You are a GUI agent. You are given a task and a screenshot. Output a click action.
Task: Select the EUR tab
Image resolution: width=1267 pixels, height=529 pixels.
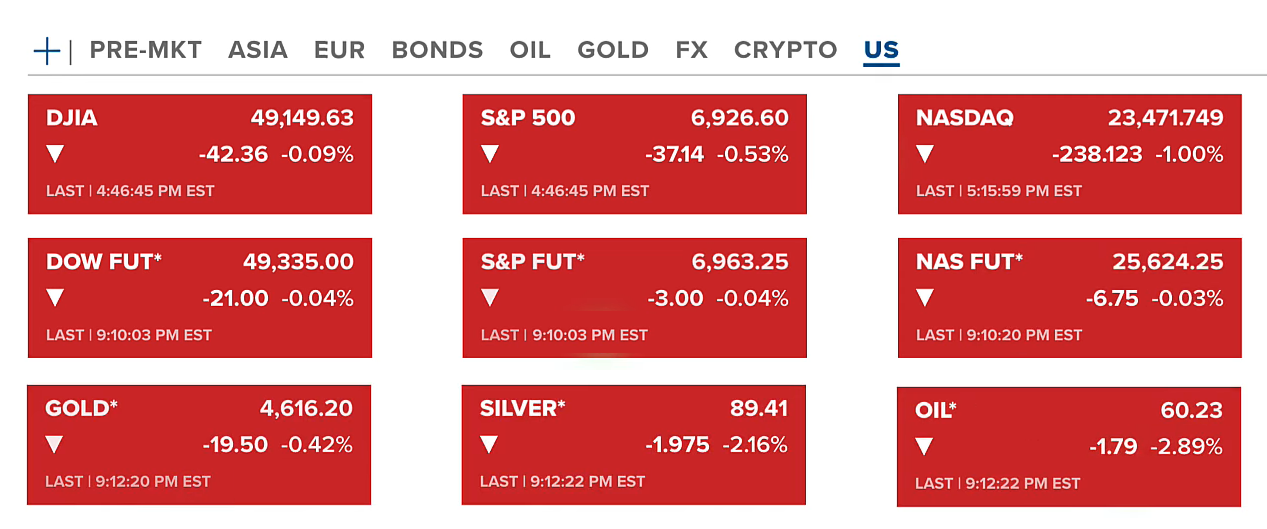[339, 50]
